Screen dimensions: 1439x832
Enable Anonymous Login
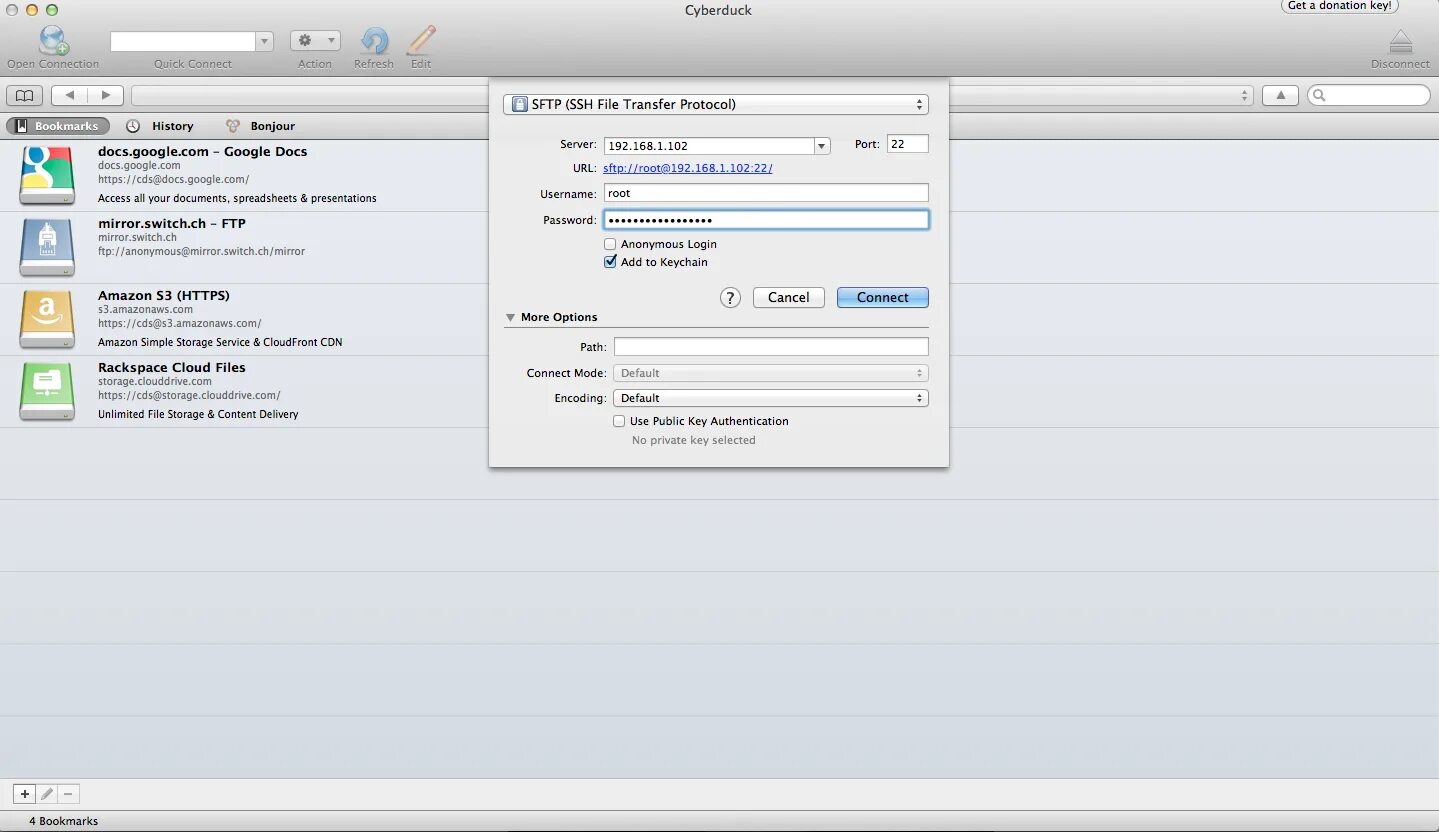610,243
